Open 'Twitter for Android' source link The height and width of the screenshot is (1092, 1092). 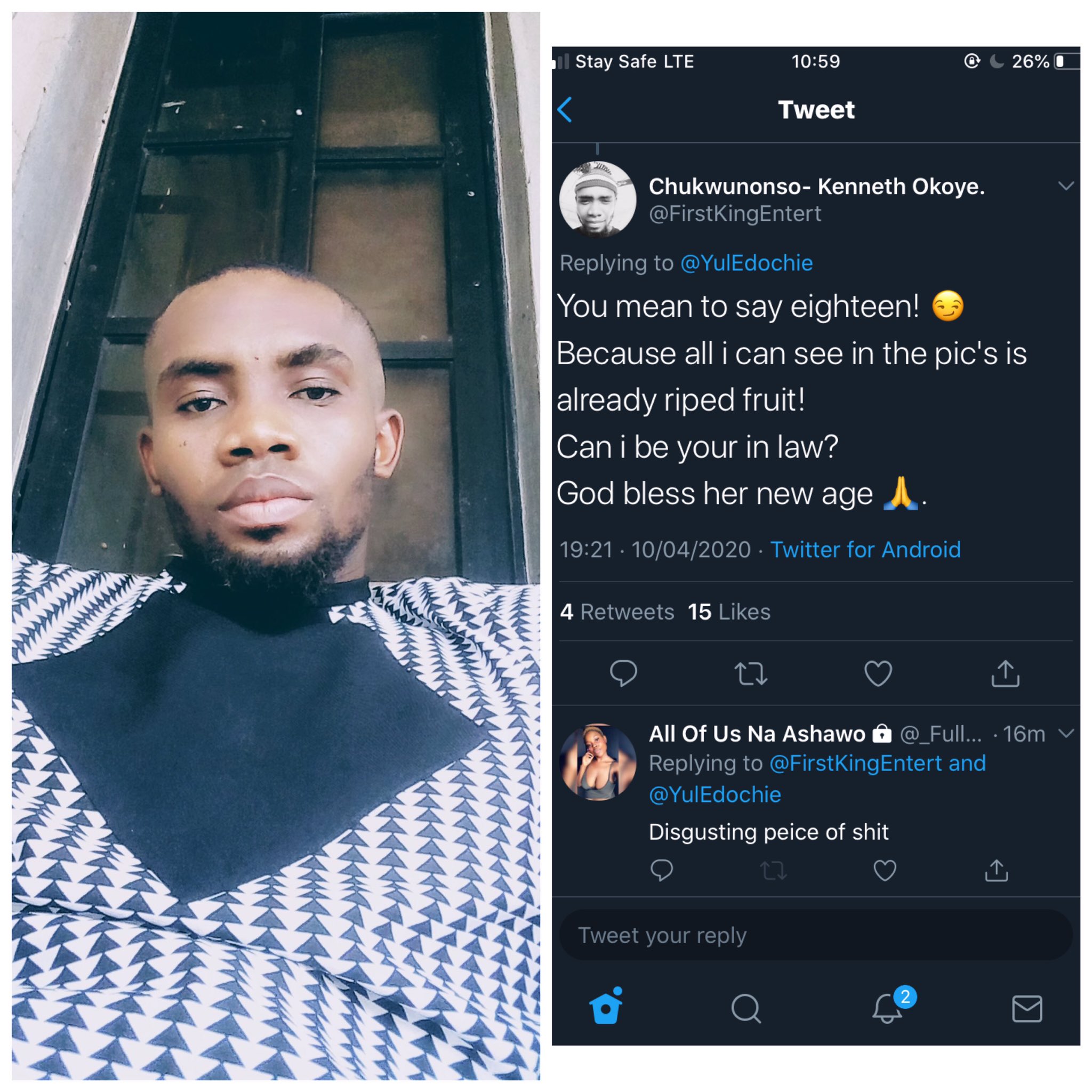(x=865, y=549)
